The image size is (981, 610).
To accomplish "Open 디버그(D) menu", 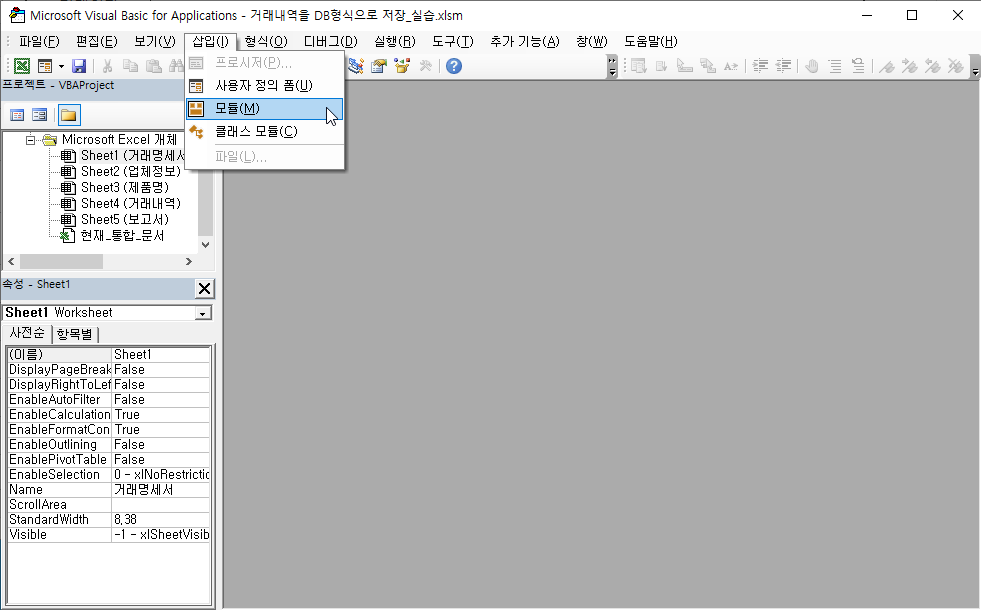I will point(330,41).
